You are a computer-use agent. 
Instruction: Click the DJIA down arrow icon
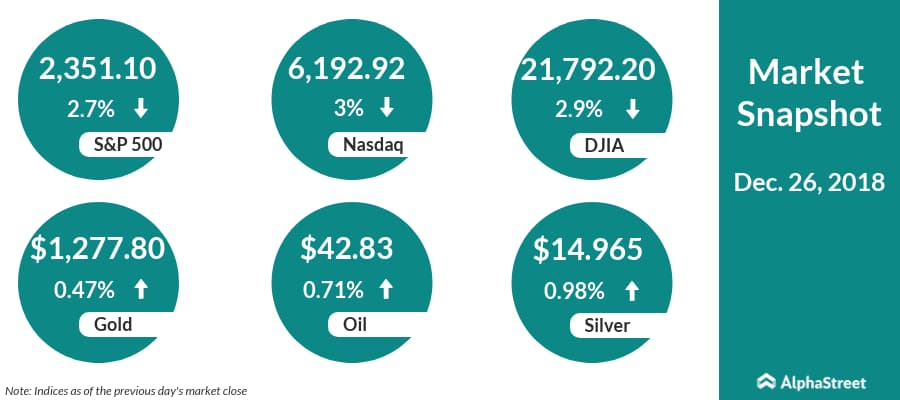(631, 106)
